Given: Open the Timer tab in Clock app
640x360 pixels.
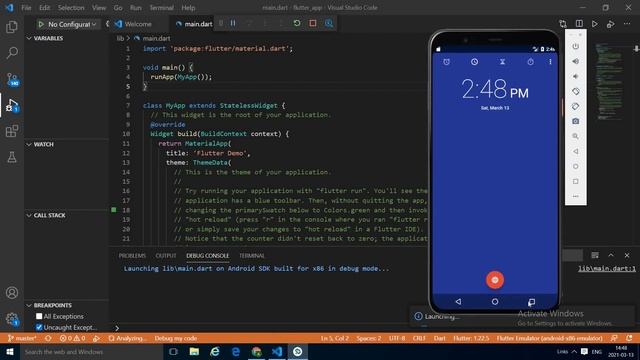Looking at the screenshot, I should coord(502,62).
